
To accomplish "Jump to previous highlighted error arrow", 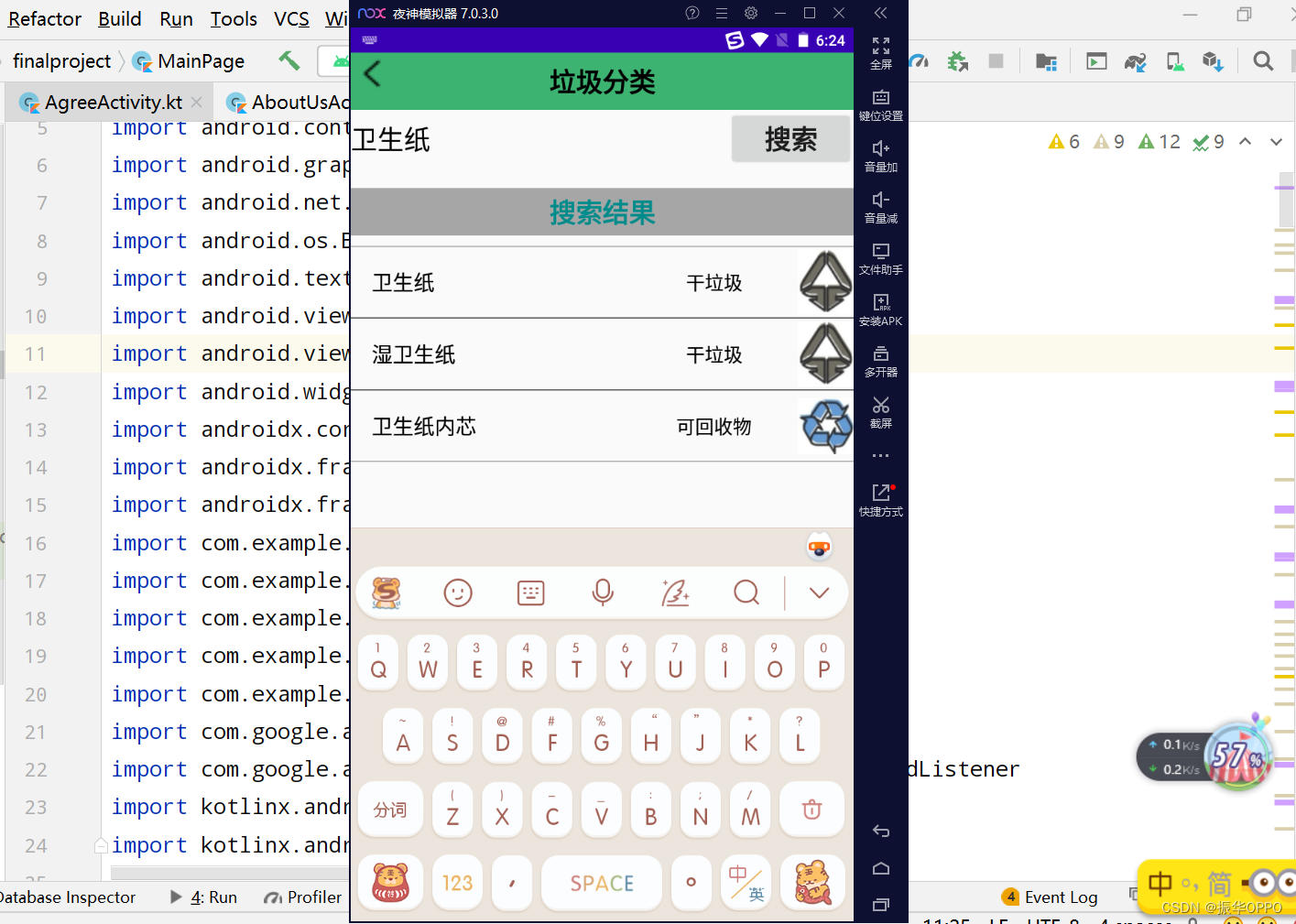I will (x=1246, y=141).
